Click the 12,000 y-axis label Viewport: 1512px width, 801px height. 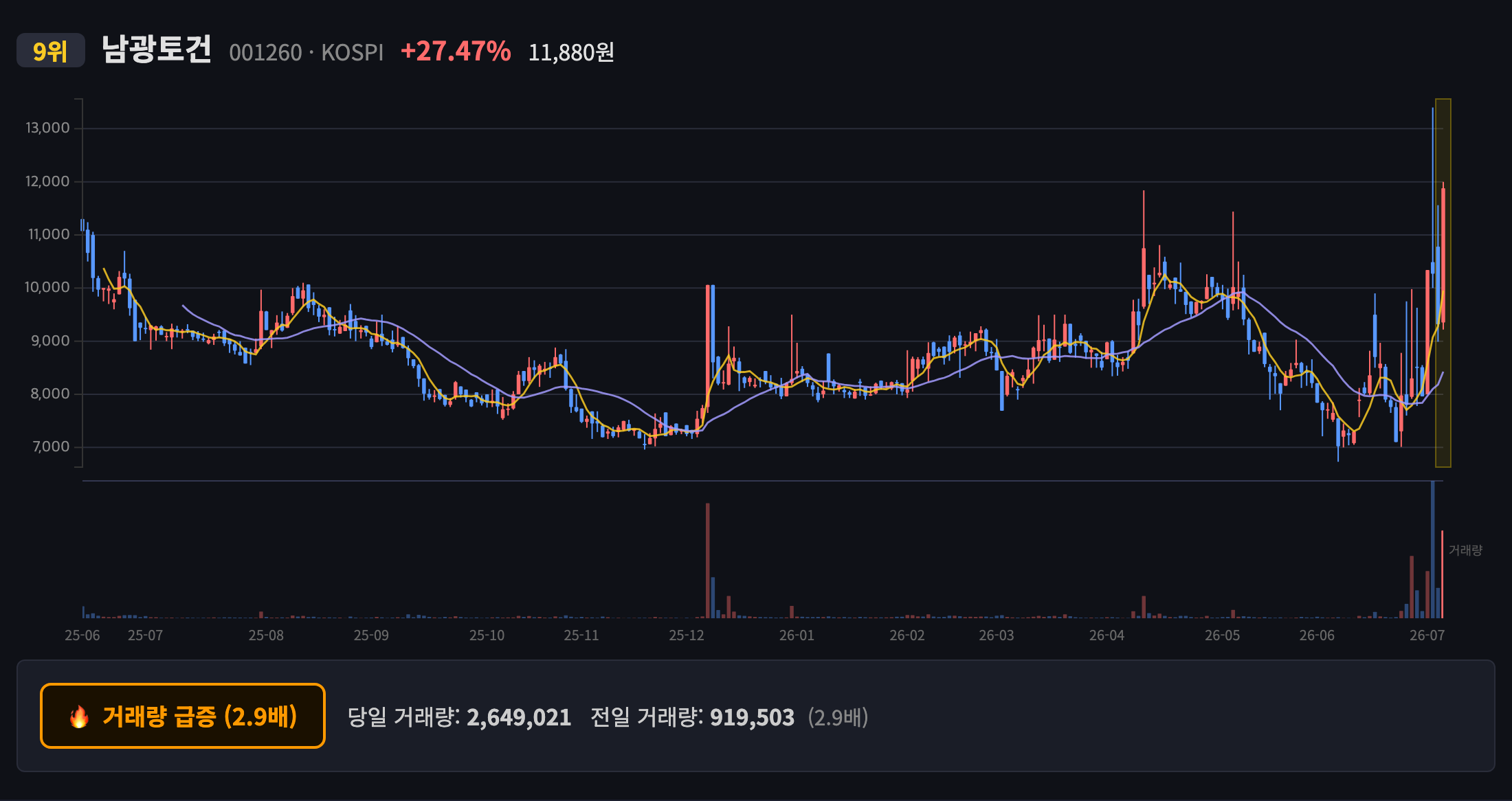[47, 181]
